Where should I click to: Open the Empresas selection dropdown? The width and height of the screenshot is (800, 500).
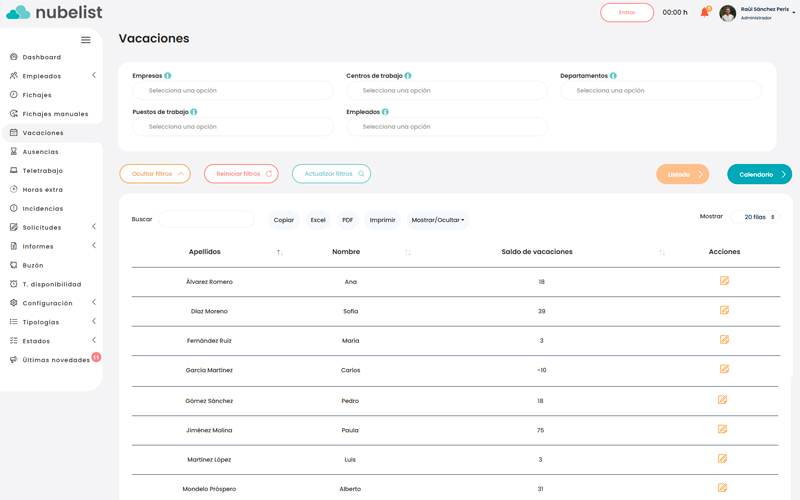(x=233, y=91)
